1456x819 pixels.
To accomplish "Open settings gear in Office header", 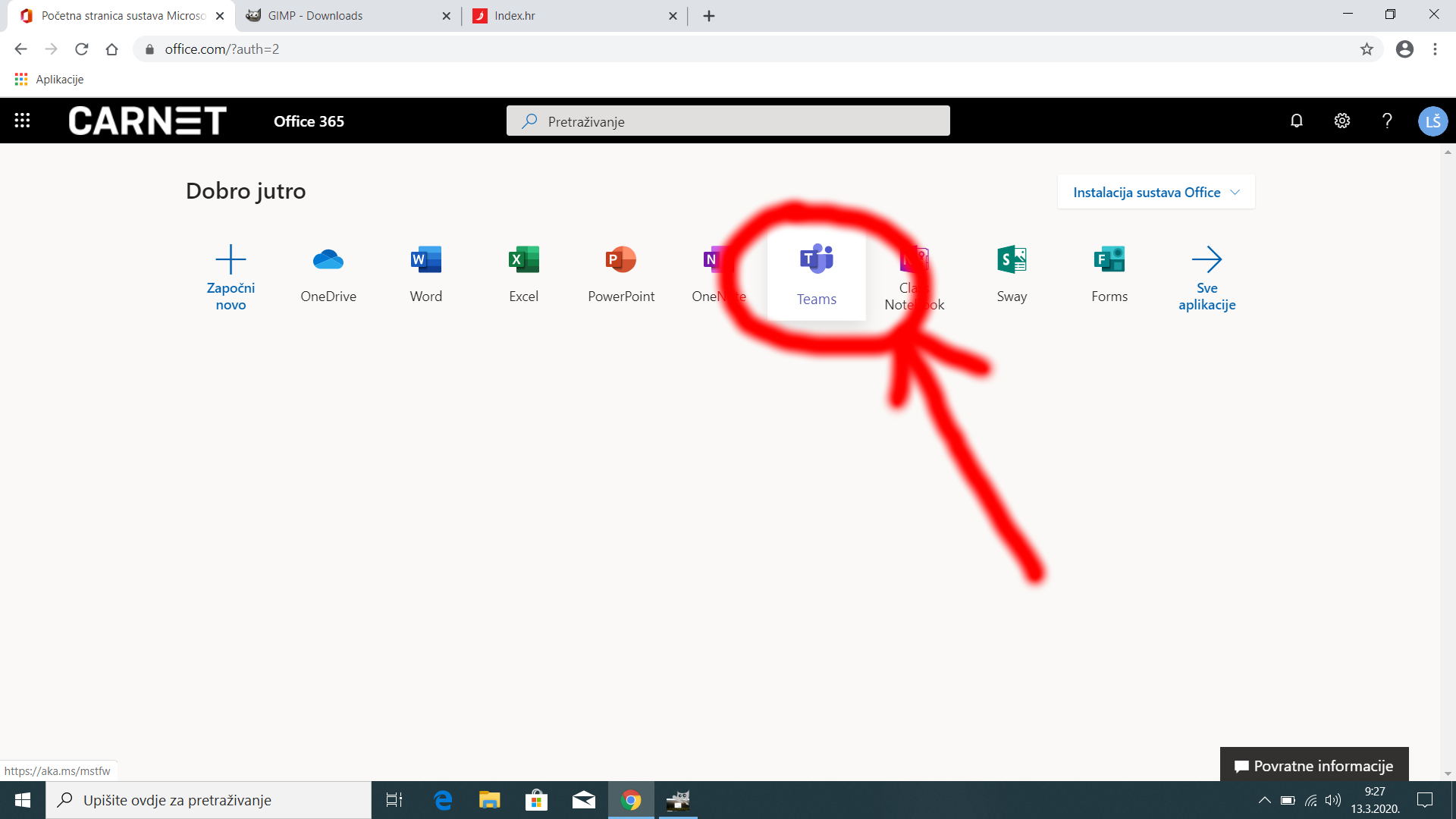I will click(1342, 121).
